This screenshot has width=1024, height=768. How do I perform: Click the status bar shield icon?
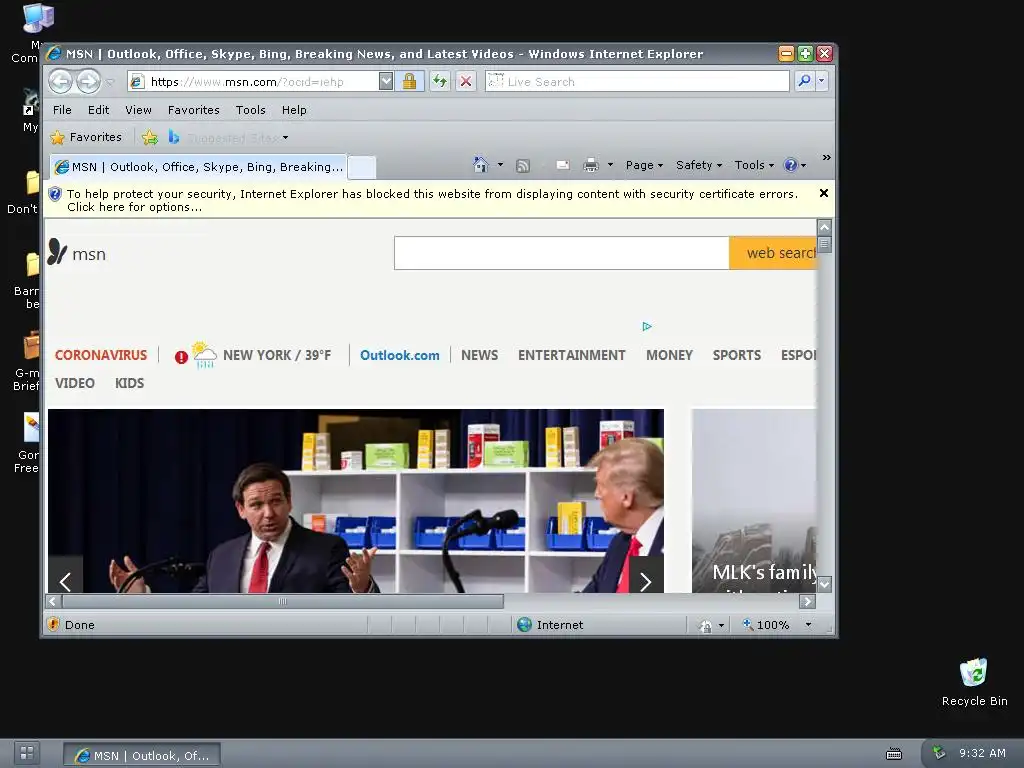(54, 624)
